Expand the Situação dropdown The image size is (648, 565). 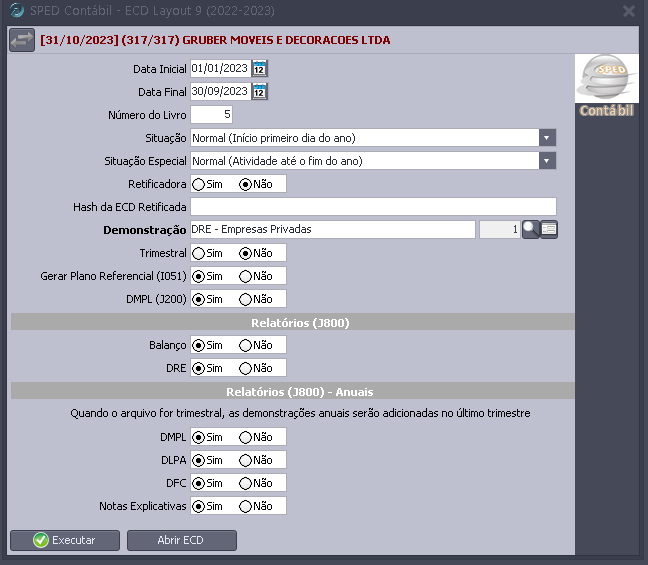click(x=547, y=138)
